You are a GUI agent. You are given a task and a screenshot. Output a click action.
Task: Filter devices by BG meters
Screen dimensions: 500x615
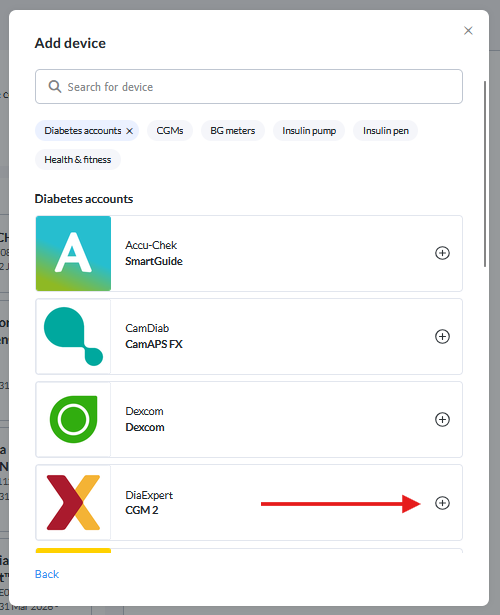[x=233, y=131]
